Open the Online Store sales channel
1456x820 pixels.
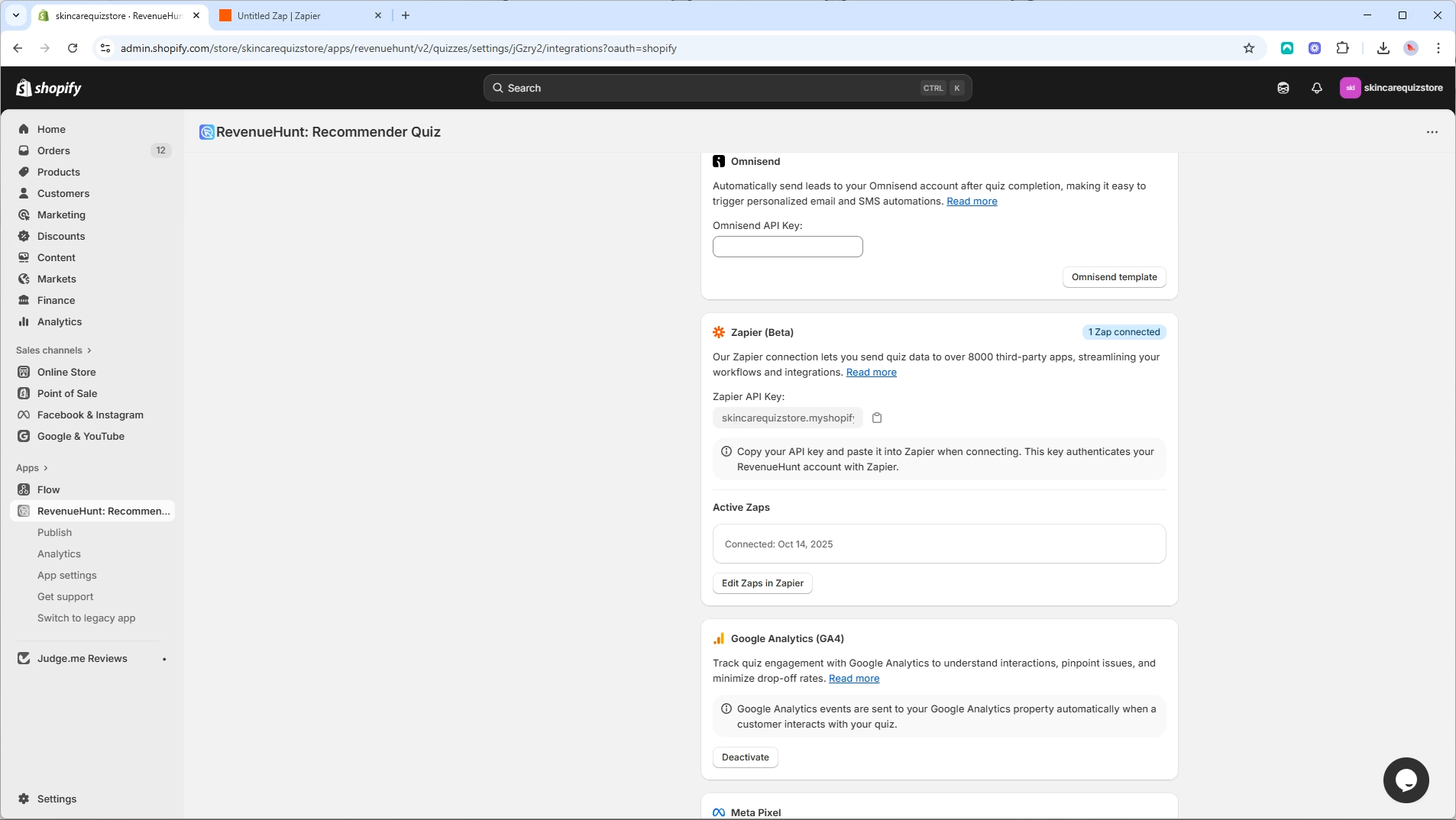(x=66, y=372)
